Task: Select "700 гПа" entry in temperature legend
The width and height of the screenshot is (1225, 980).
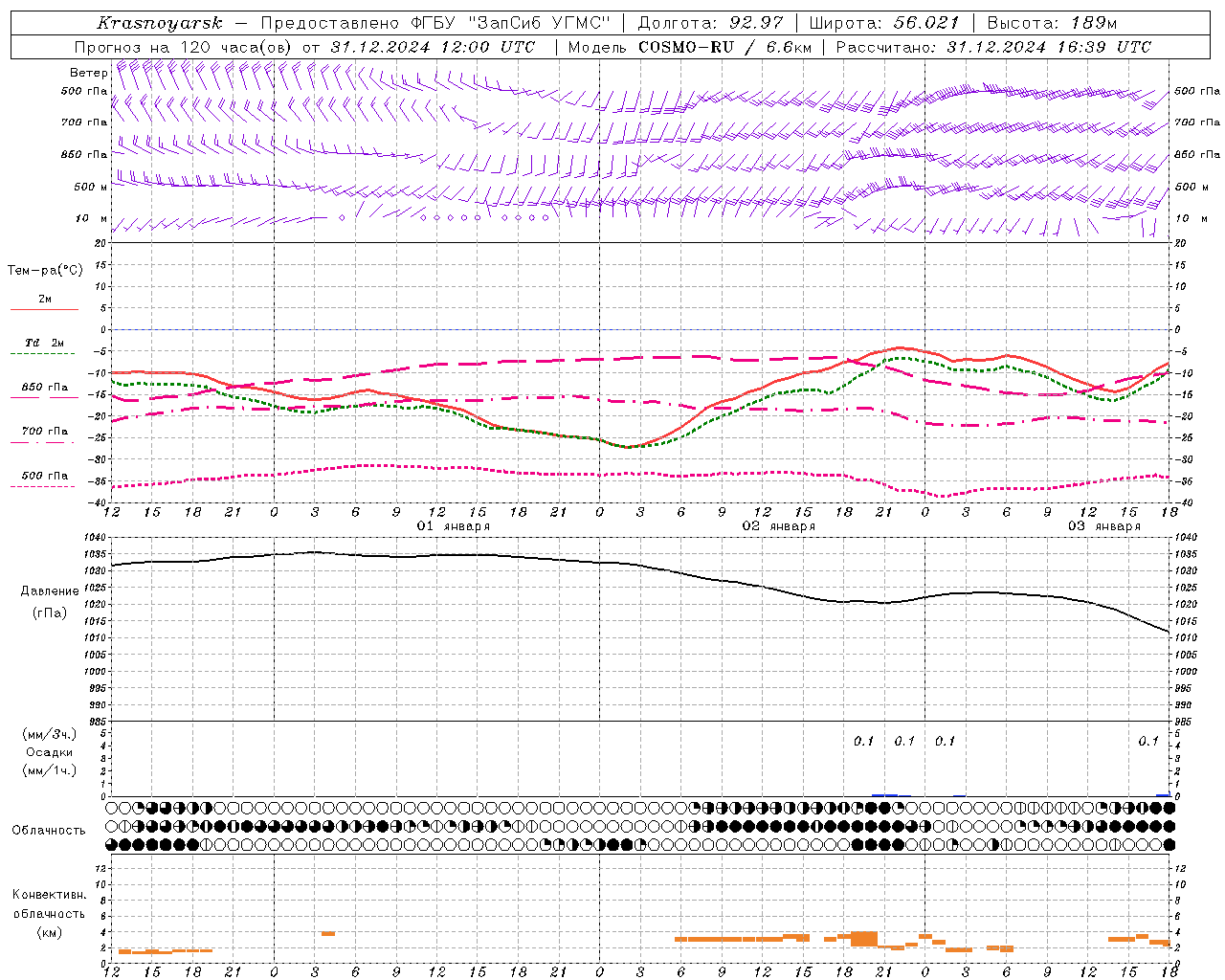Action: [45, 432]
